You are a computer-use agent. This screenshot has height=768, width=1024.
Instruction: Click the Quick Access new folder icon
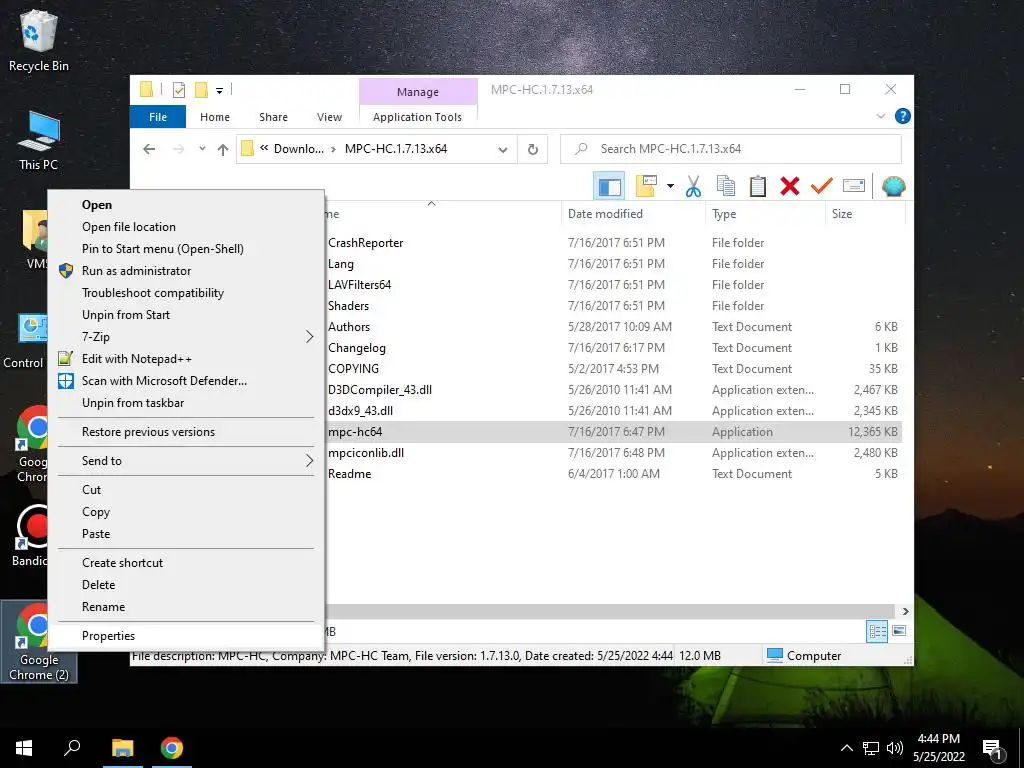[201, 89]
